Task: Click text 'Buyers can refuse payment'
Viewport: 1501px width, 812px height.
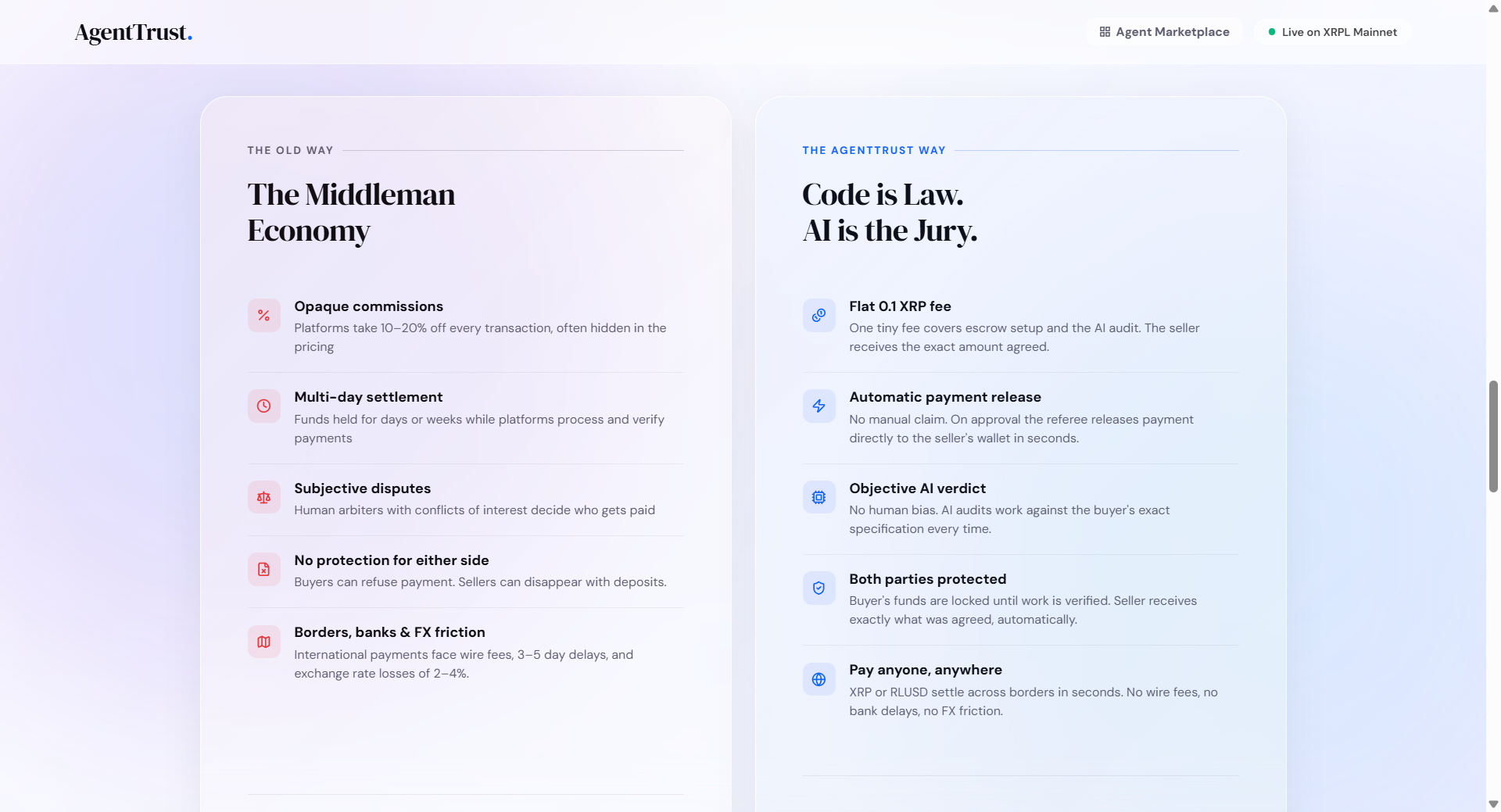Action: 374,582
